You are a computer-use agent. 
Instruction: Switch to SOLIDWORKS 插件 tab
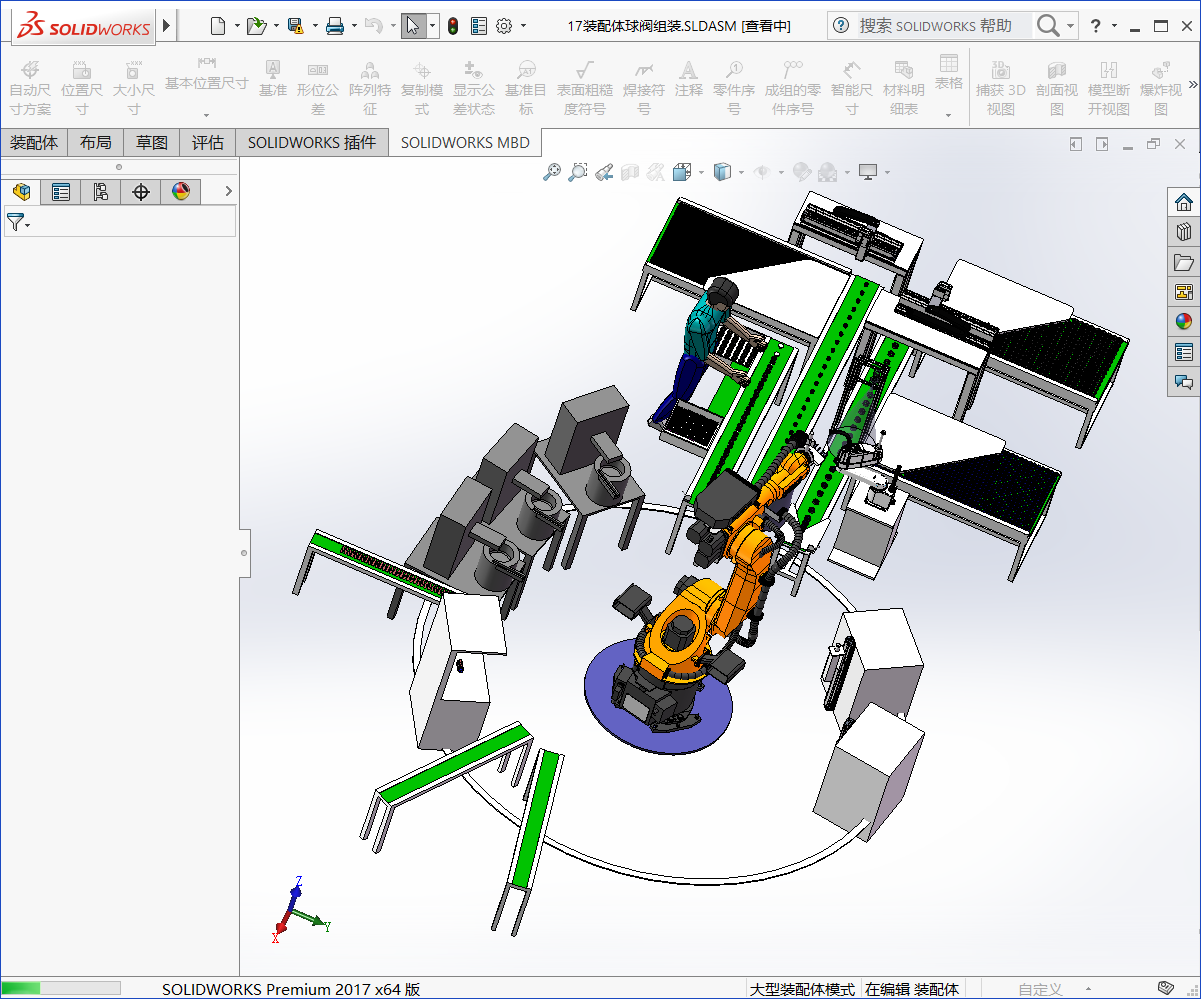pyautogui.click(x=312, y=142)
